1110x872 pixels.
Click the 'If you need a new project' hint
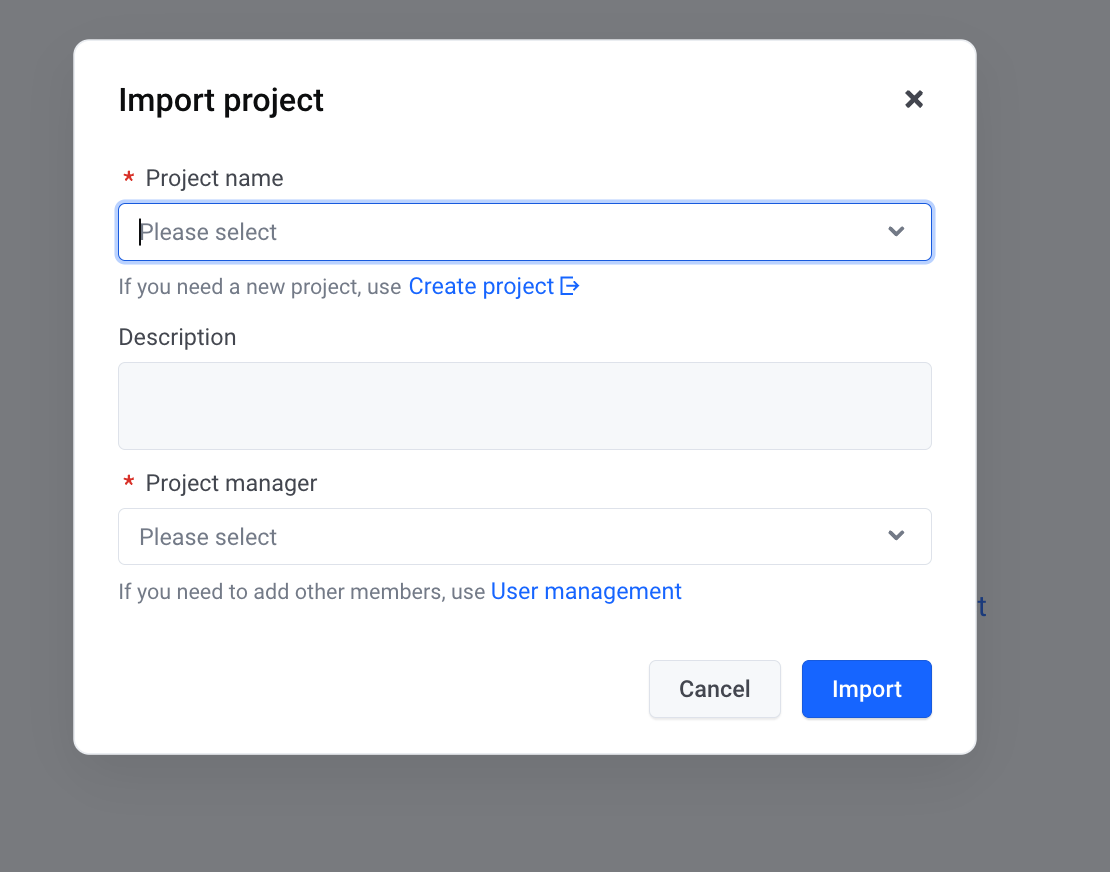coord(260,287)
